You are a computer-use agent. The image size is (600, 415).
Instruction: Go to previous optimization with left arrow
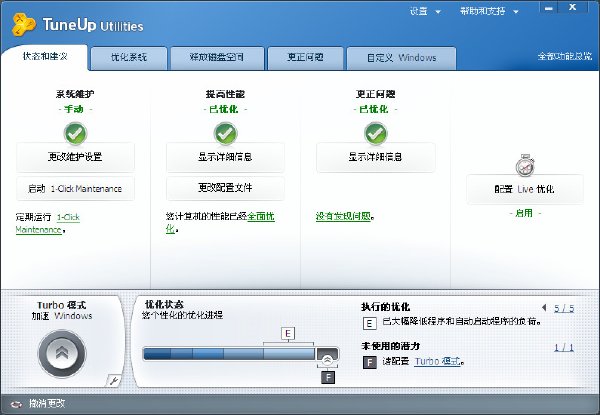[x=544, y=308]
